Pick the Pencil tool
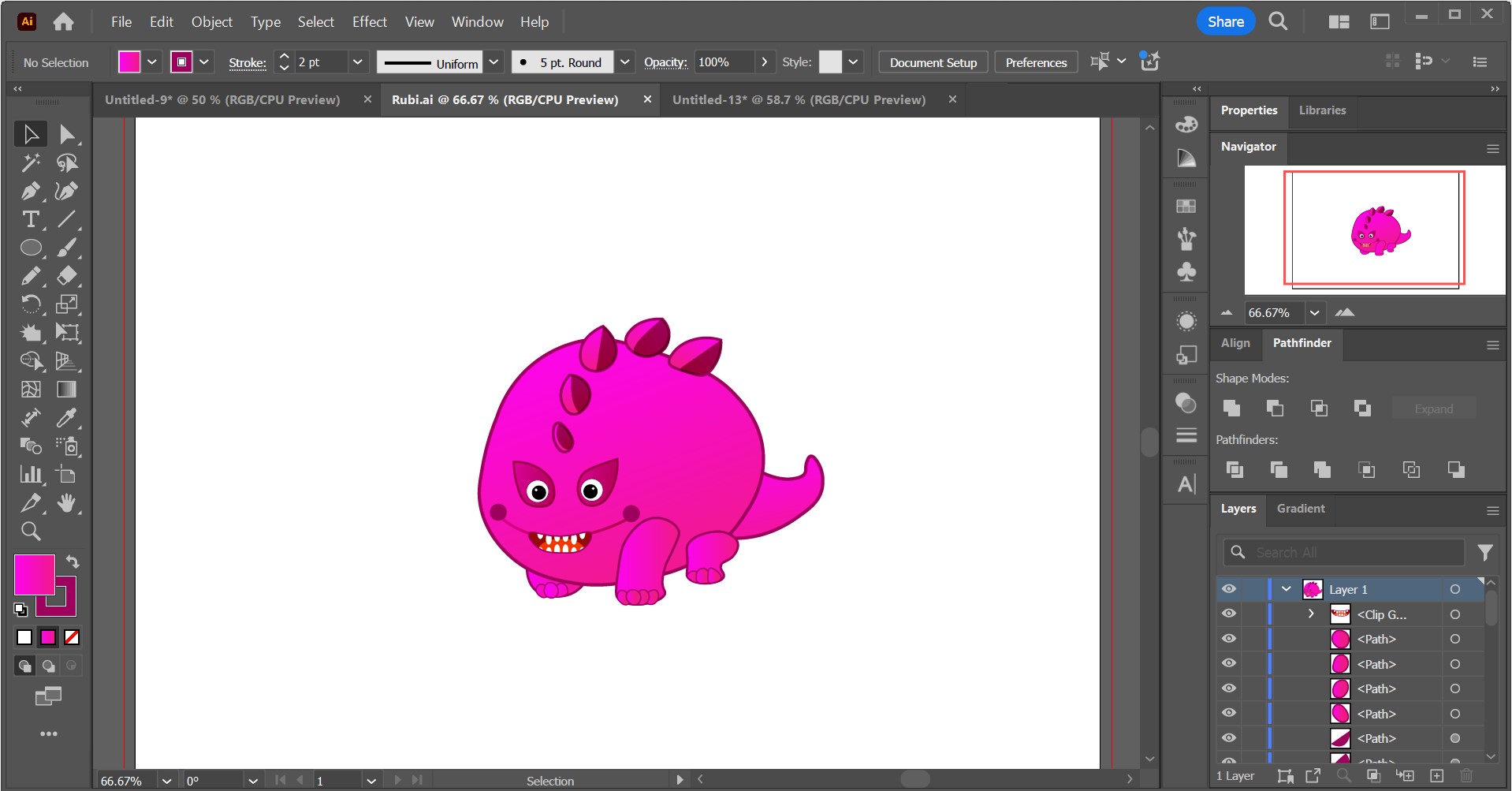The width and height of the screenshot is (1512, 791). pos(31,276)
